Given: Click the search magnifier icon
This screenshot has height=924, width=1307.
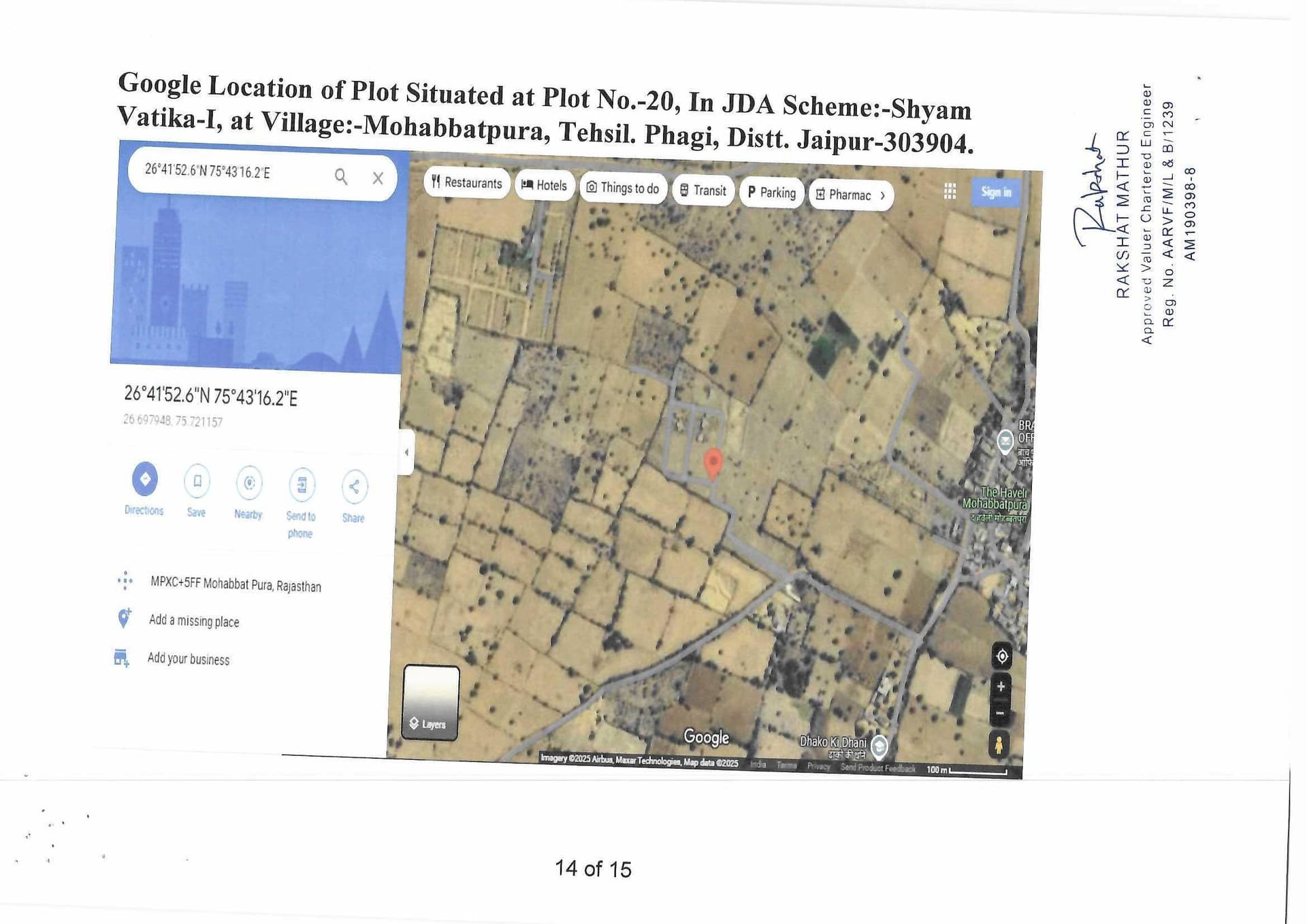Looking at the screenshot, I should coord(341,177).
